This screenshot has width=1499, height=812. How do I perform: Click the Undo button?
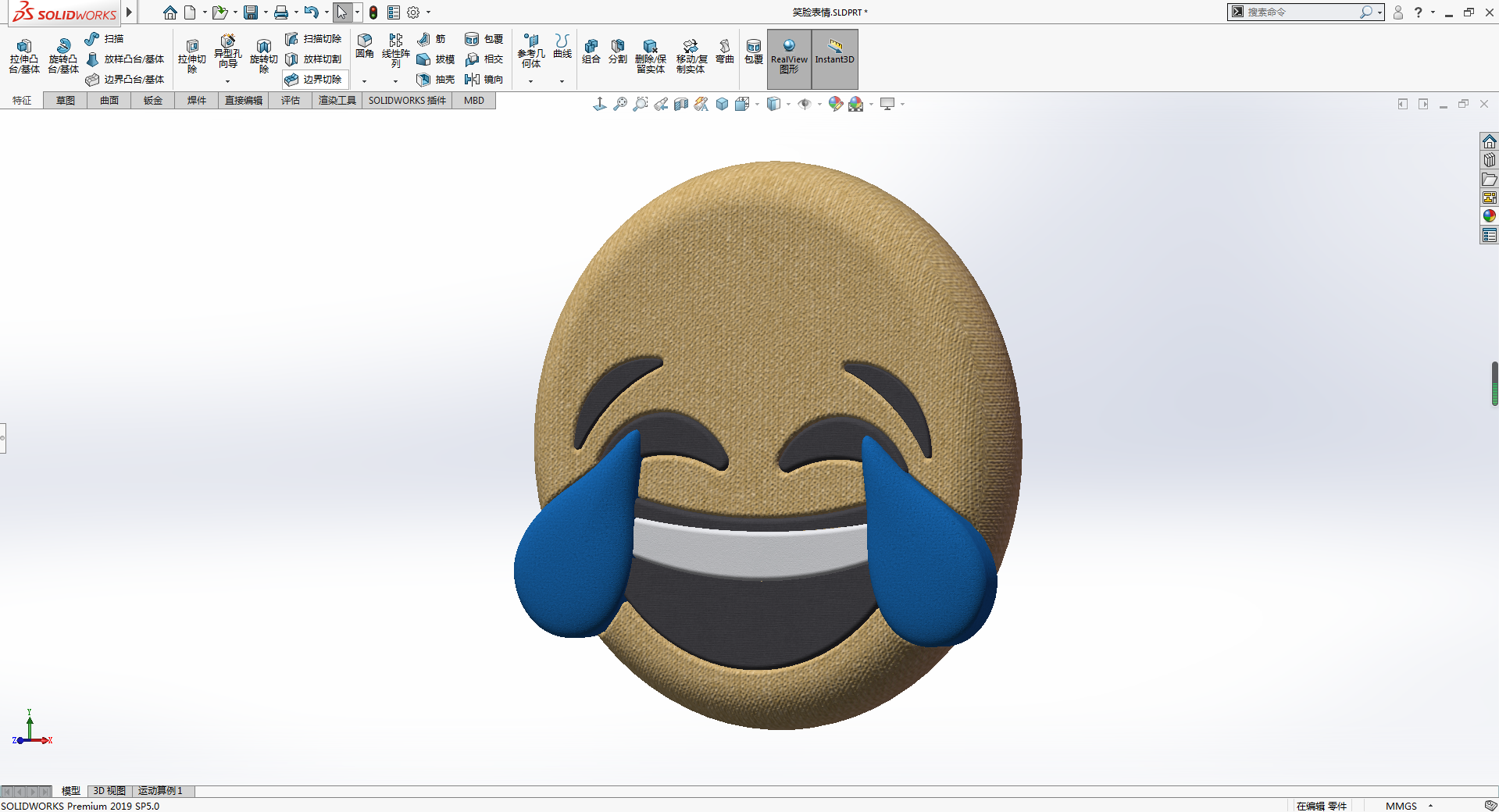click(x=312, y=12)
